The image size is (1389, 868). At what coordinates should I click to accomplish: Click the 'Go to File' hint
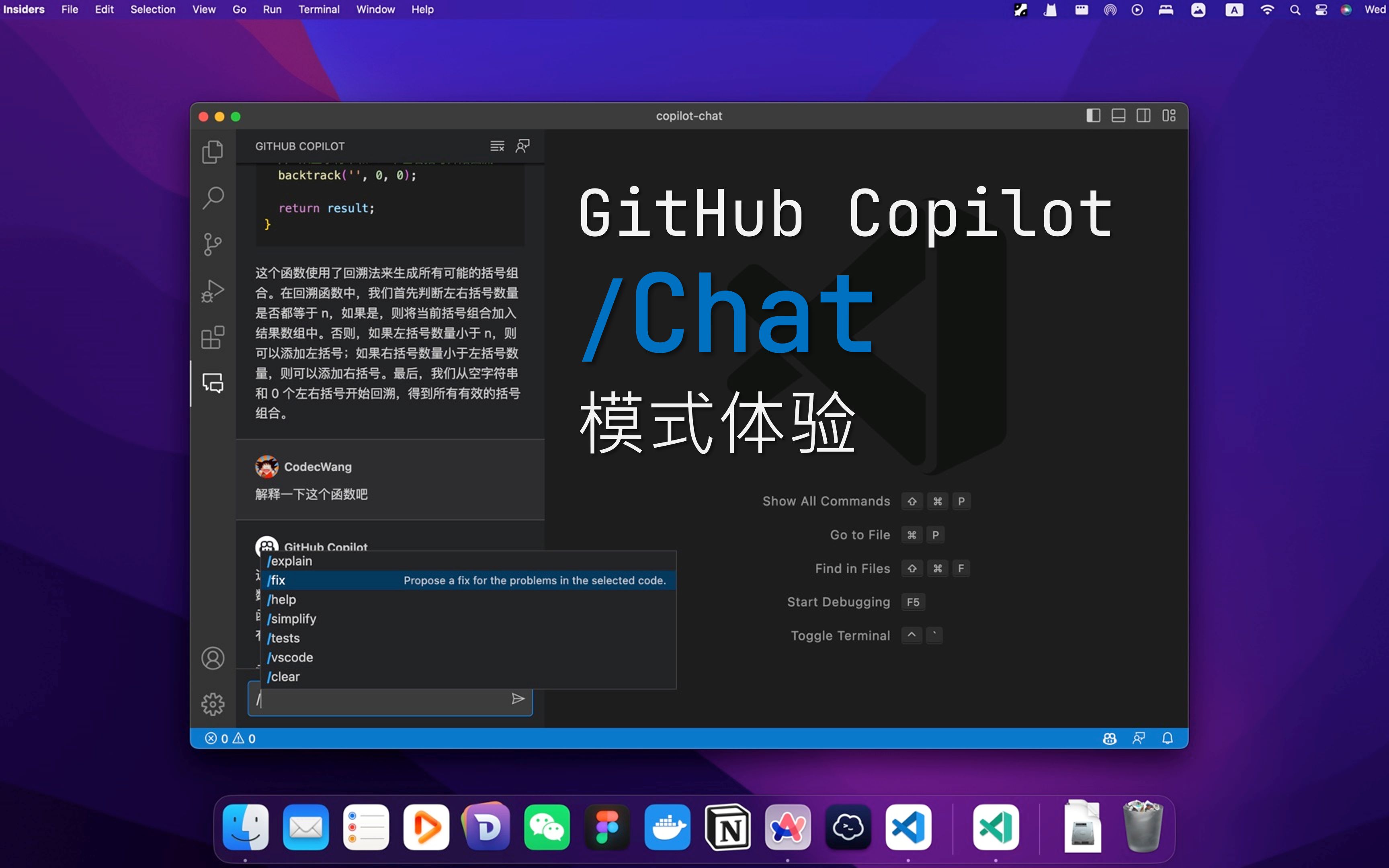tap(860, 535)
